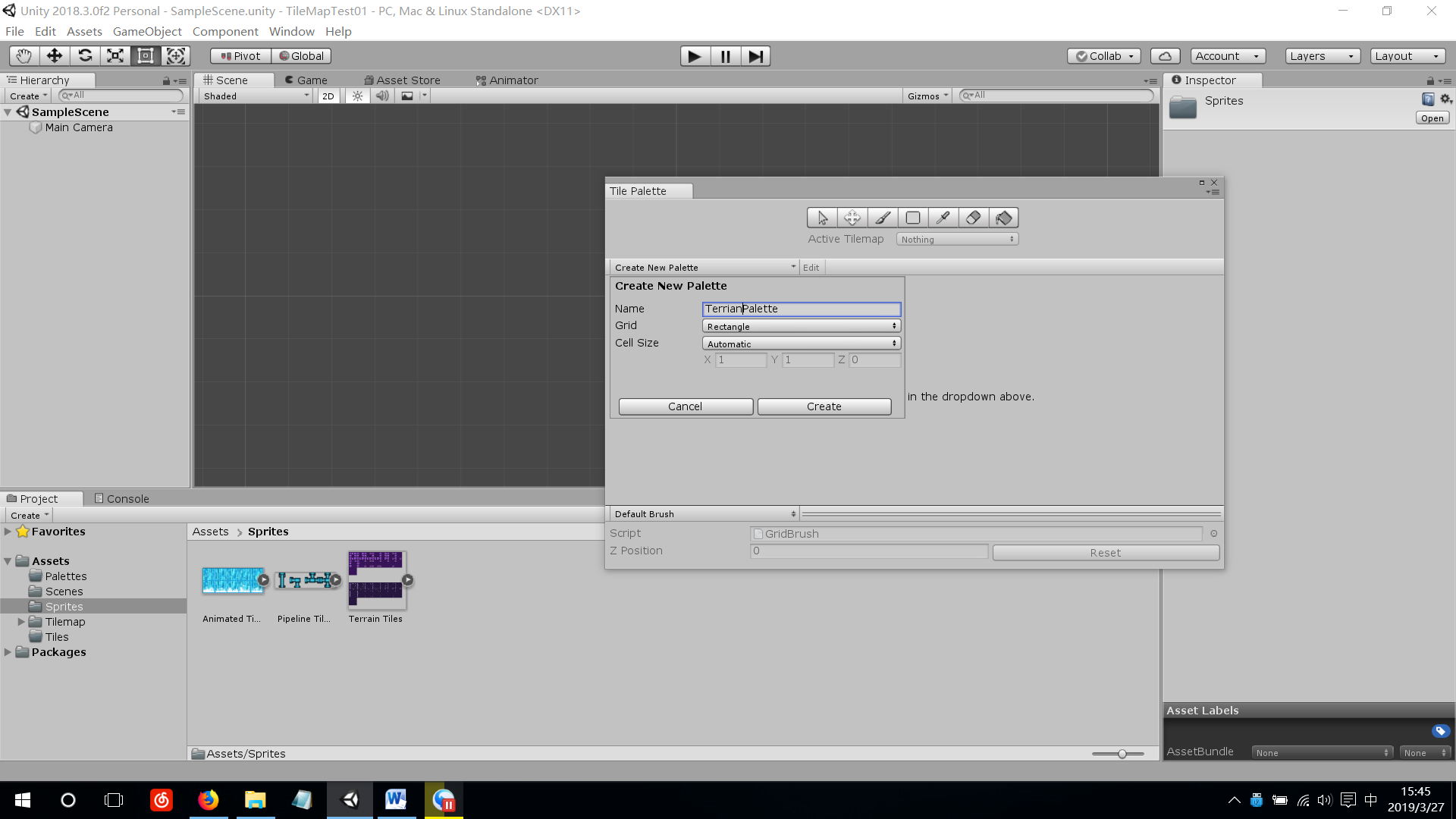Click the Create button for new palette
The width and height of the screenshot is (1456, 819).
coord(824,406)
